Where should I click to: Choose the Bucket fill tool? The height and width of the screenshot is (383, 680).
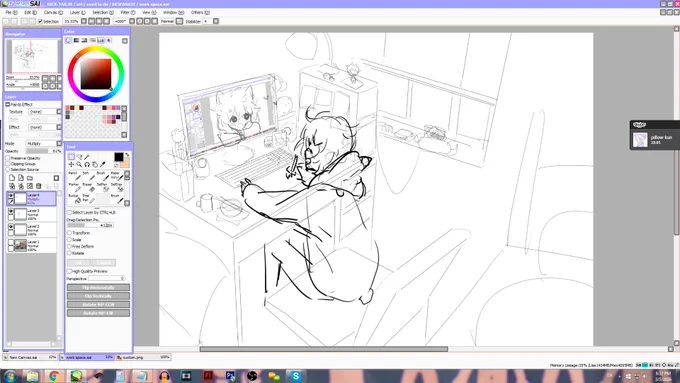point(74,199)
